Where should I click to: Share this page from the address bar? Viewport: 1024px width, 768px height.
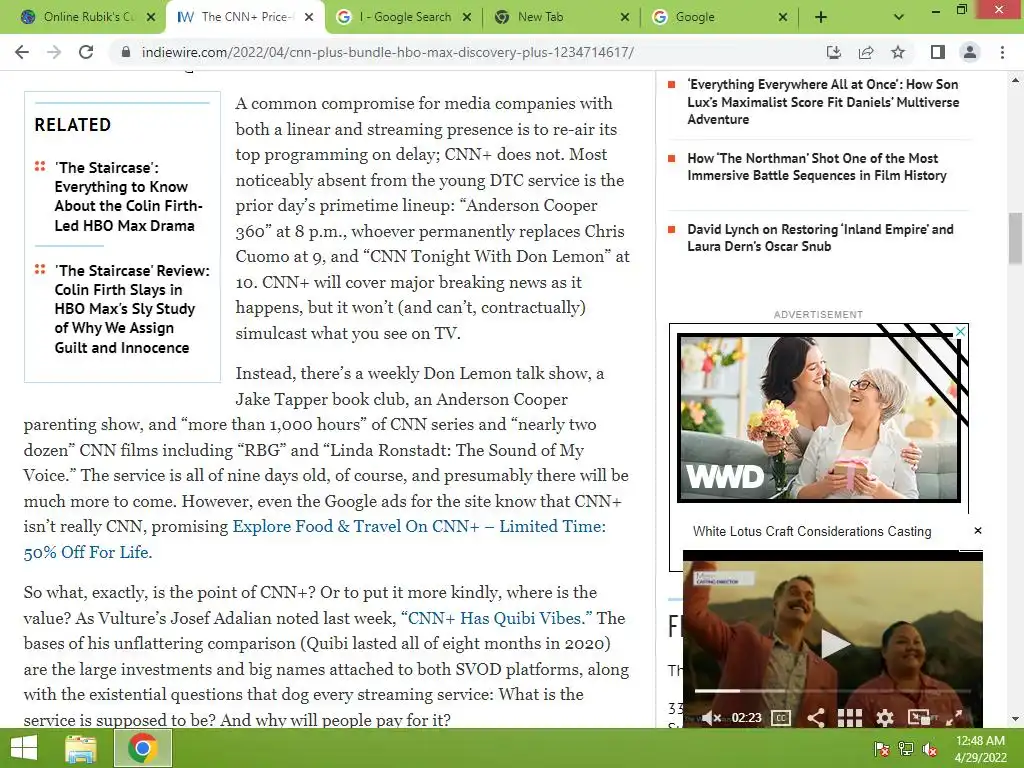(x=866, y=52)
